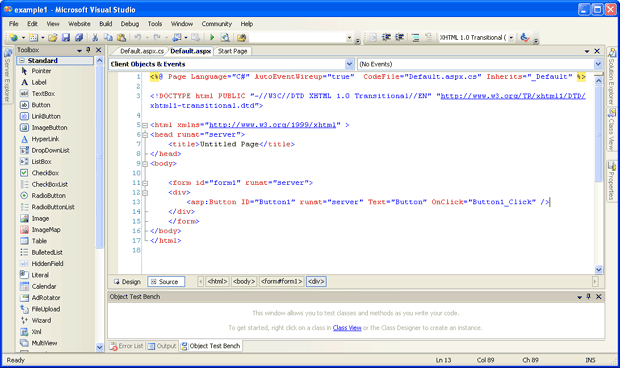The image size is (620, 368).
Task: Click the increase indent toolbar icon
Action: [x=399, y=38]
